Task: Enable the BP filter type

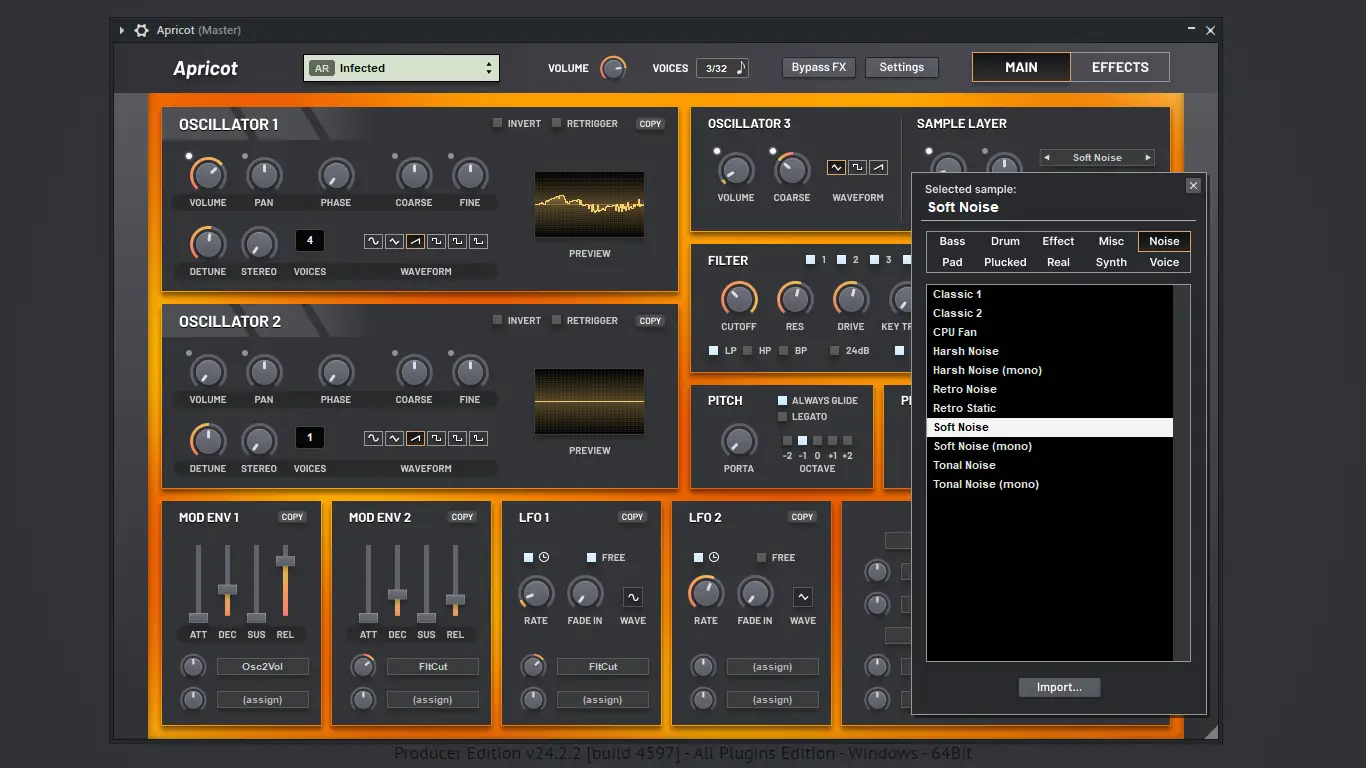Action: click(x=783, y=351)
